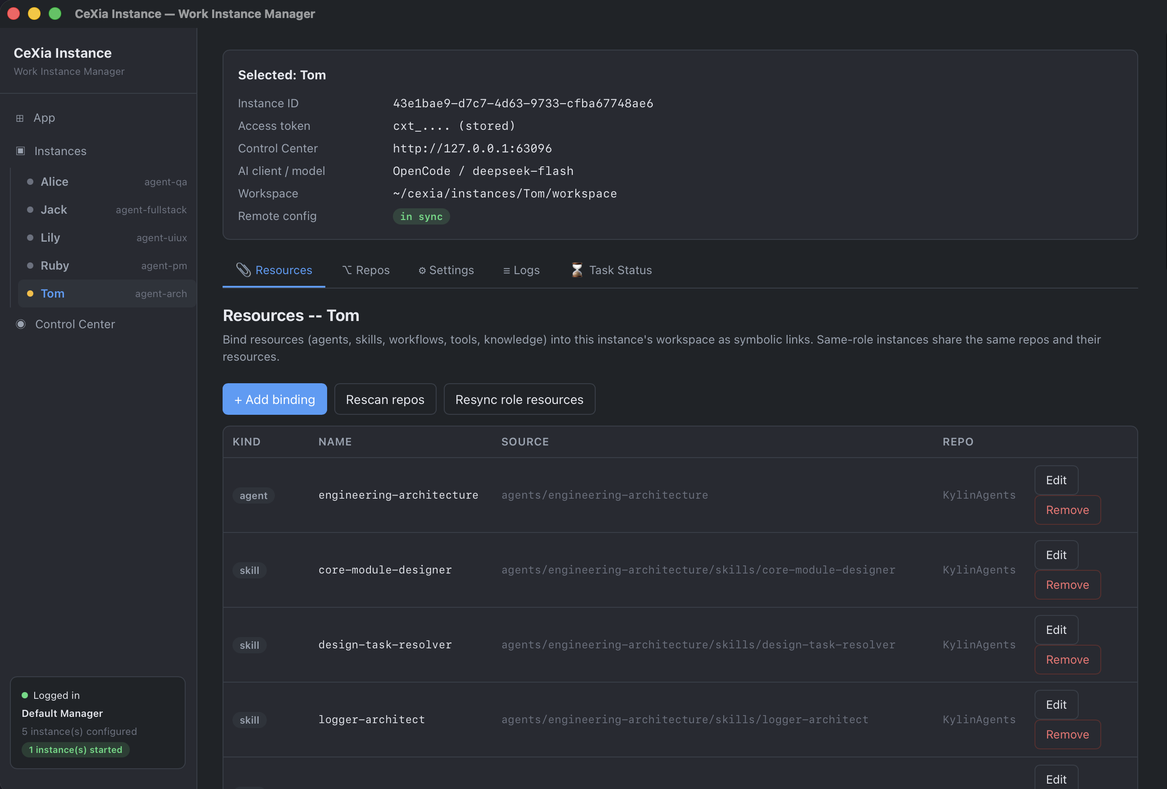Remove the logger-architect skill
The width and height of the screenshot is (1167, 789).
click(1067, 735)
